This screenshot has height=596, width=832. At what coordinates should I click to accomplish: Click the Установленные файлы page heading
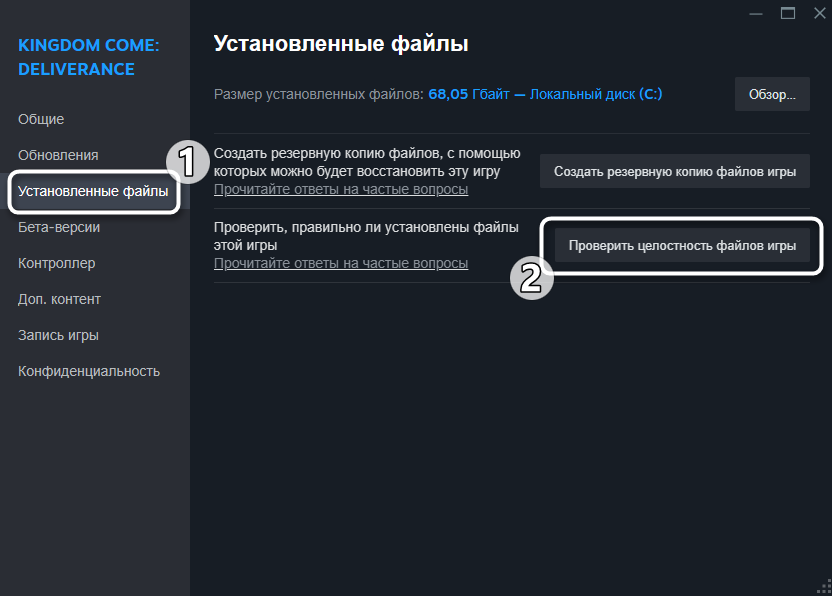tap(341, 44)
